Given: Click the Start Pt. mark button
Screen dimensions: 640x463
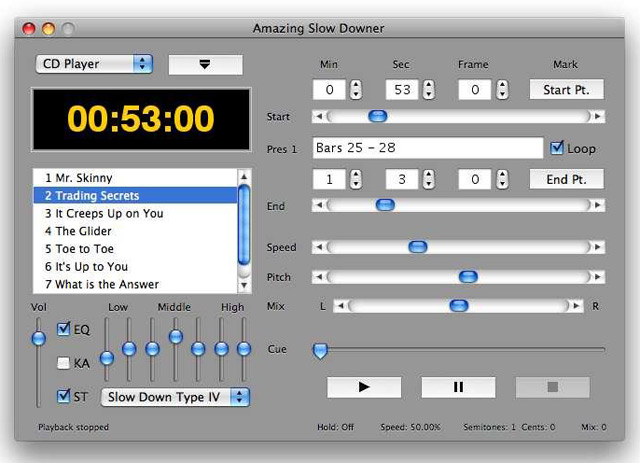Looking at the screenshot, I should (566, 89).
